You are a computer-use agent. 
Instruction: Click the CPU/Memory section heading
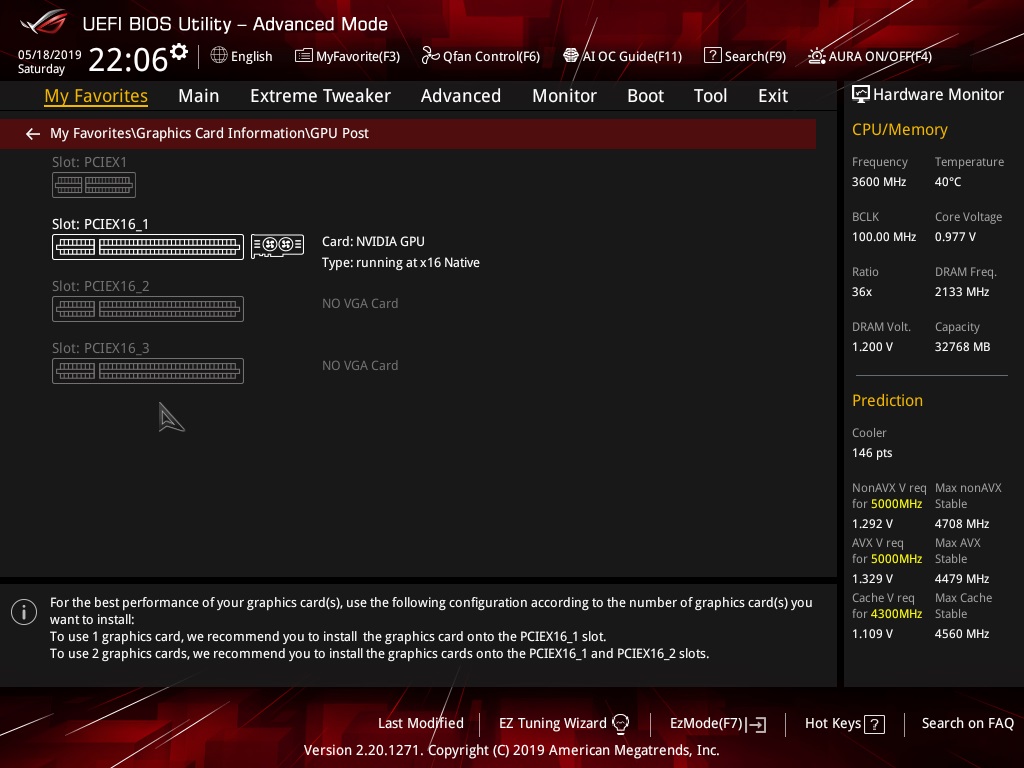tap(900, 130)
